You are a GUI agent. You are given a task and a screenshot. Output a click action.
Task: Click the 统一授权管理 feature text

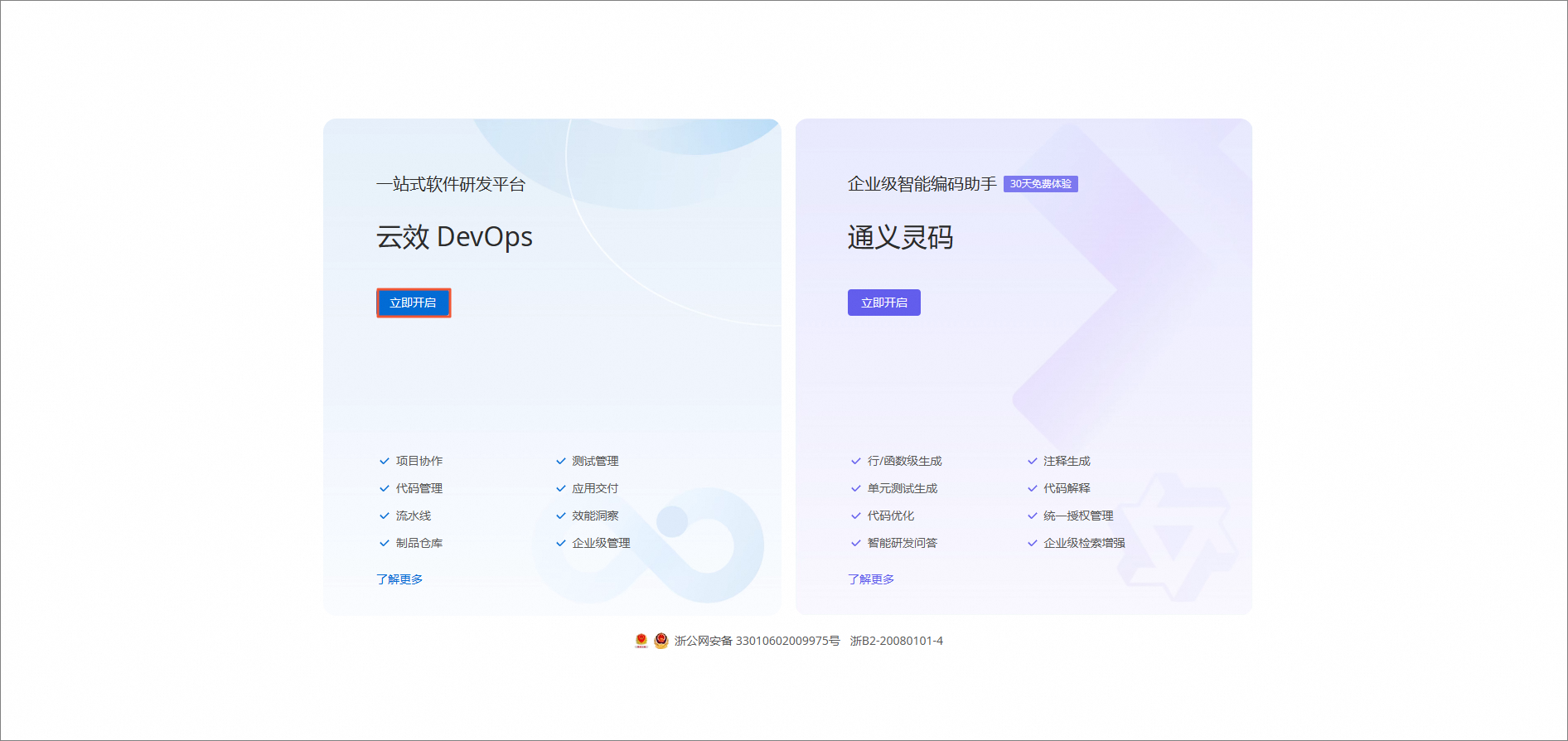[1078, 516]
